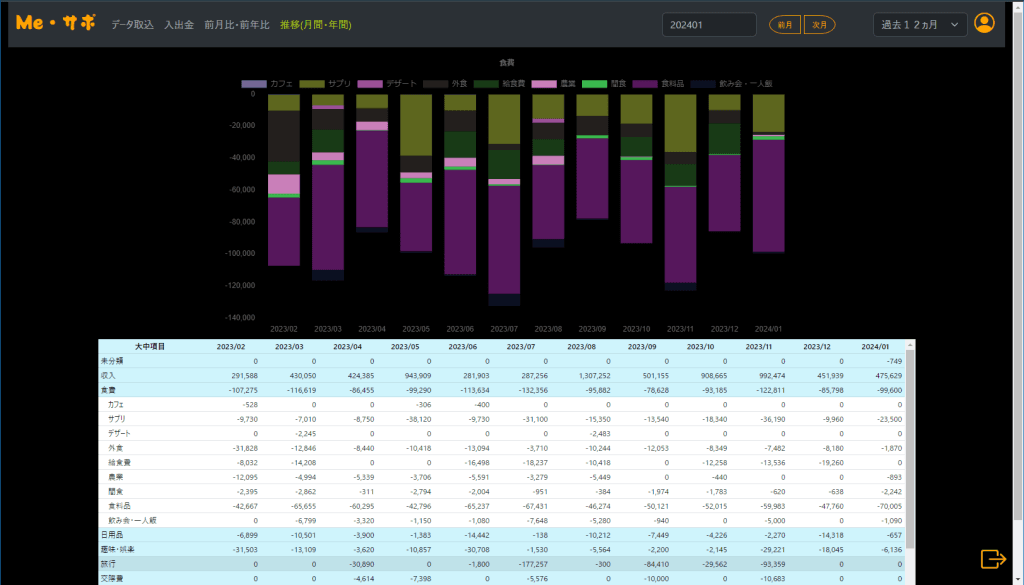Click the デザート legend color swatch
This screenshot has width=1024, height=585.
coord(370,84)
